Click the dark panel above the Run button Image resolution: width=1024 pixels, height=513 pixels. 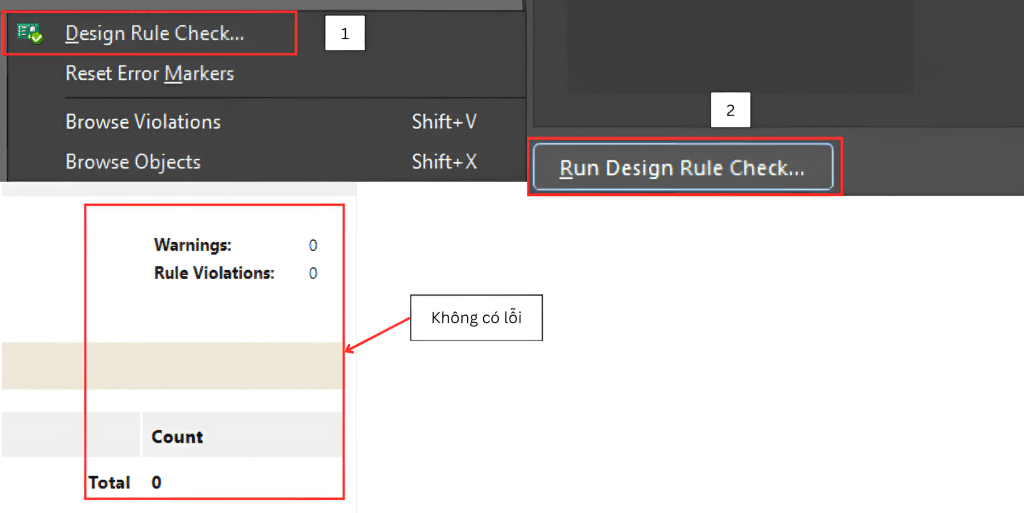coord(740,50)
